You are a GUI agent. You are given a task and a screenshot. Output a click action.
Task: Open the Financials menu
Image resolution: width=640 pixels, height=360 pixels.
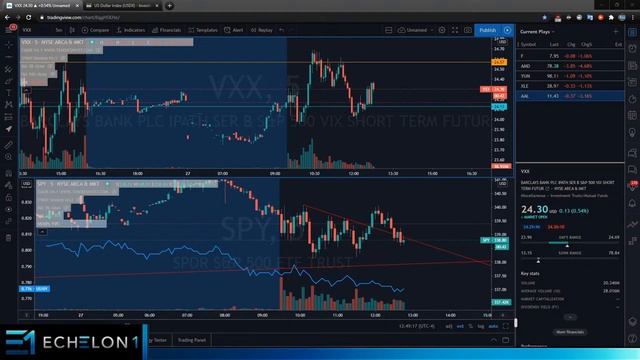click(x=167, y=30)
